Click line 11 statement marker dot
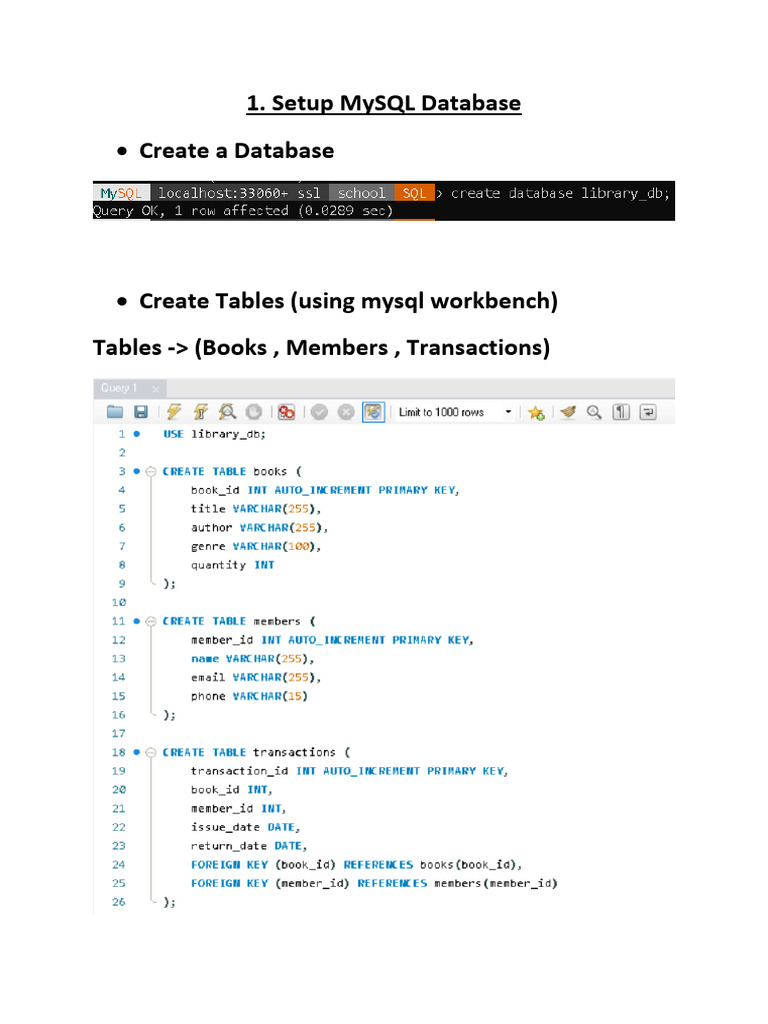This screenshot has height=1024, width=768. coord(136,621)
